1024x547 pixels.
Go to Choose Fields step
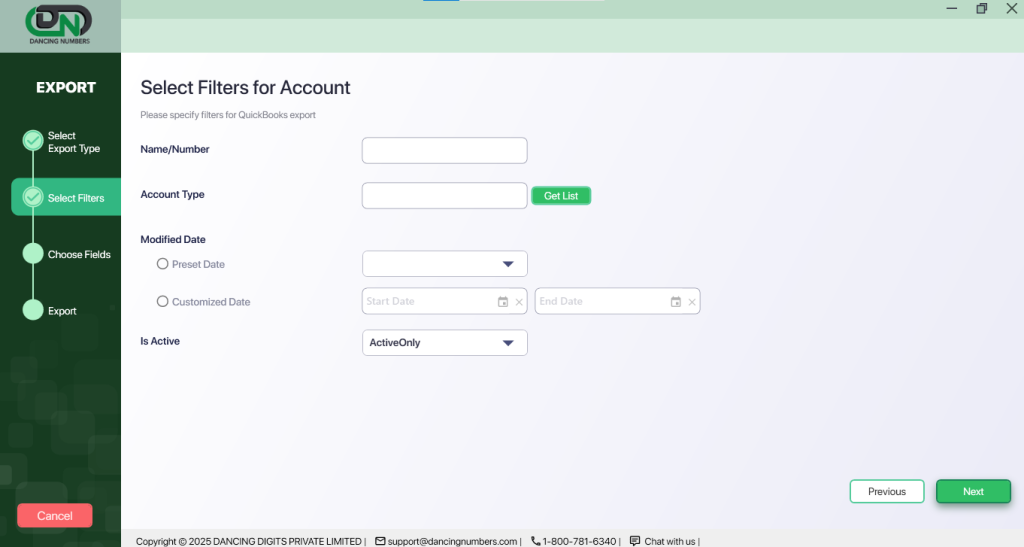tap(79, 255)
